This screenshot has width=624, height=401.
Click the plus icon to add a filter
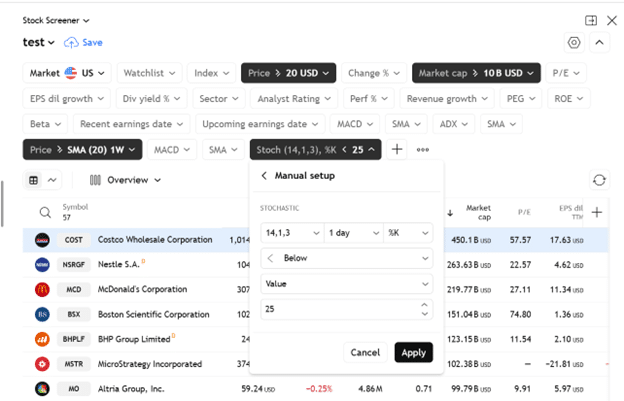click(397, 150)
